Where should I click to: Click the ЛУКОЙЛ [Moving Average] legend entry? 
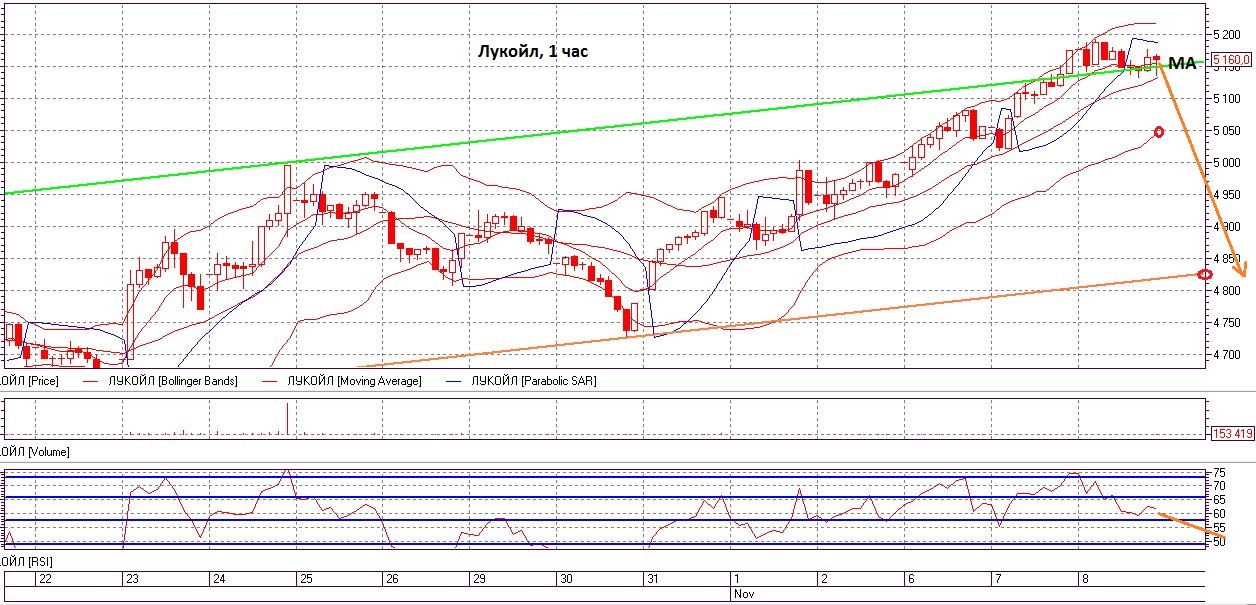(341, 381)
